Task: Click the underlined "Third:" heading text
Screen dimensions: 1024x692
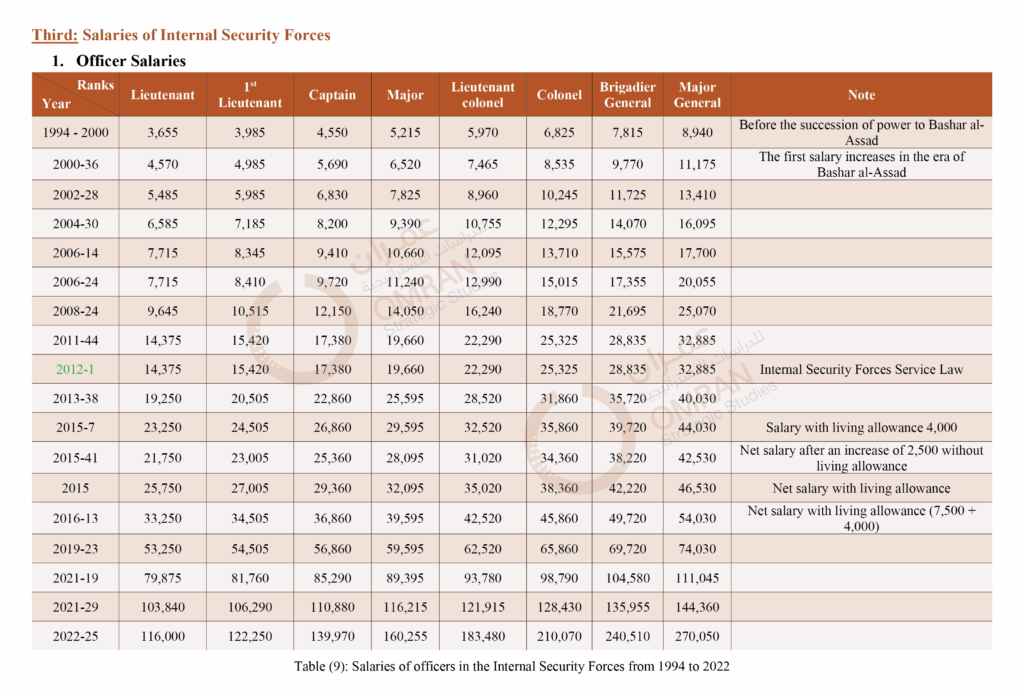Action: coord(53,35)
